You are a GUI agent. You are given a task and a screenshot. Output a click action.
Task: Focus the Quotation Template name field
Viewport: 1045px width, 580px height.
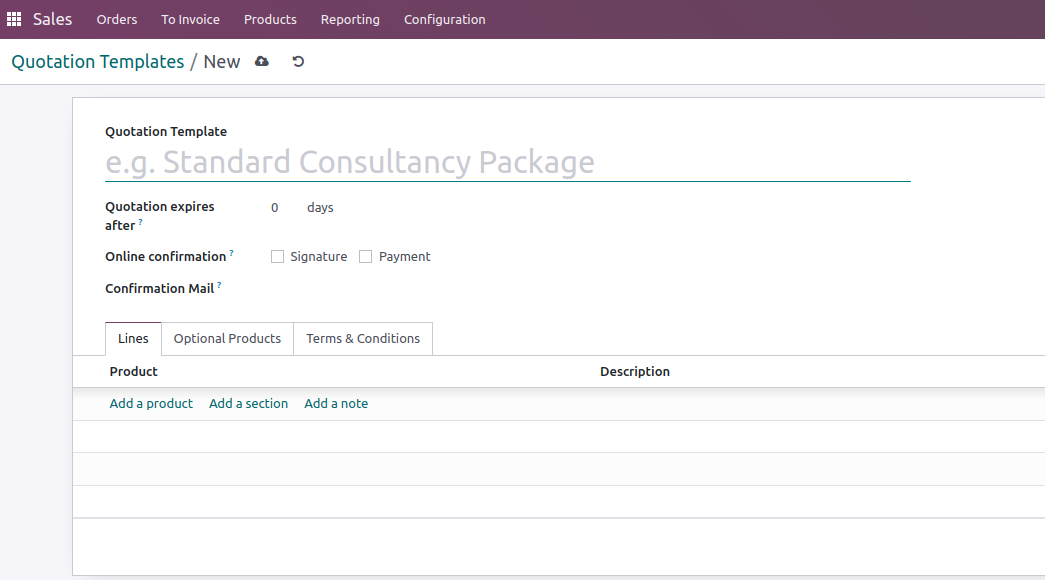pos(507,162)
